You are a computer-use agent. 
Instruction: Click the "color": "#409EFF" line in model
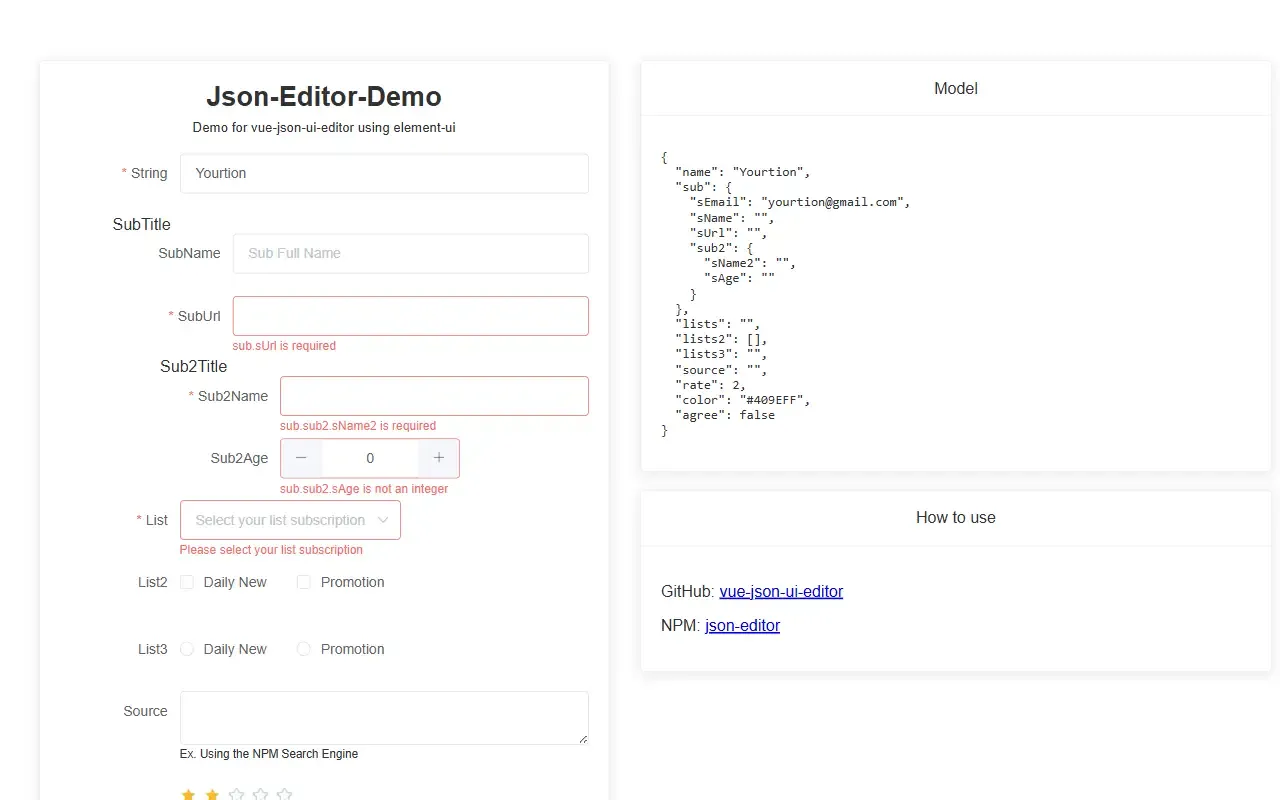[742, 400]
